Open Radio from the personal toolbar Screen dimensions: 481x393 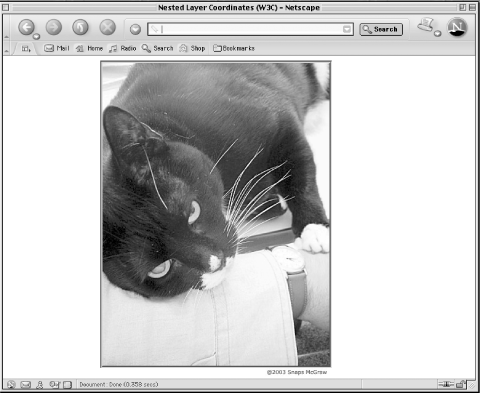[x=123, y=48]
